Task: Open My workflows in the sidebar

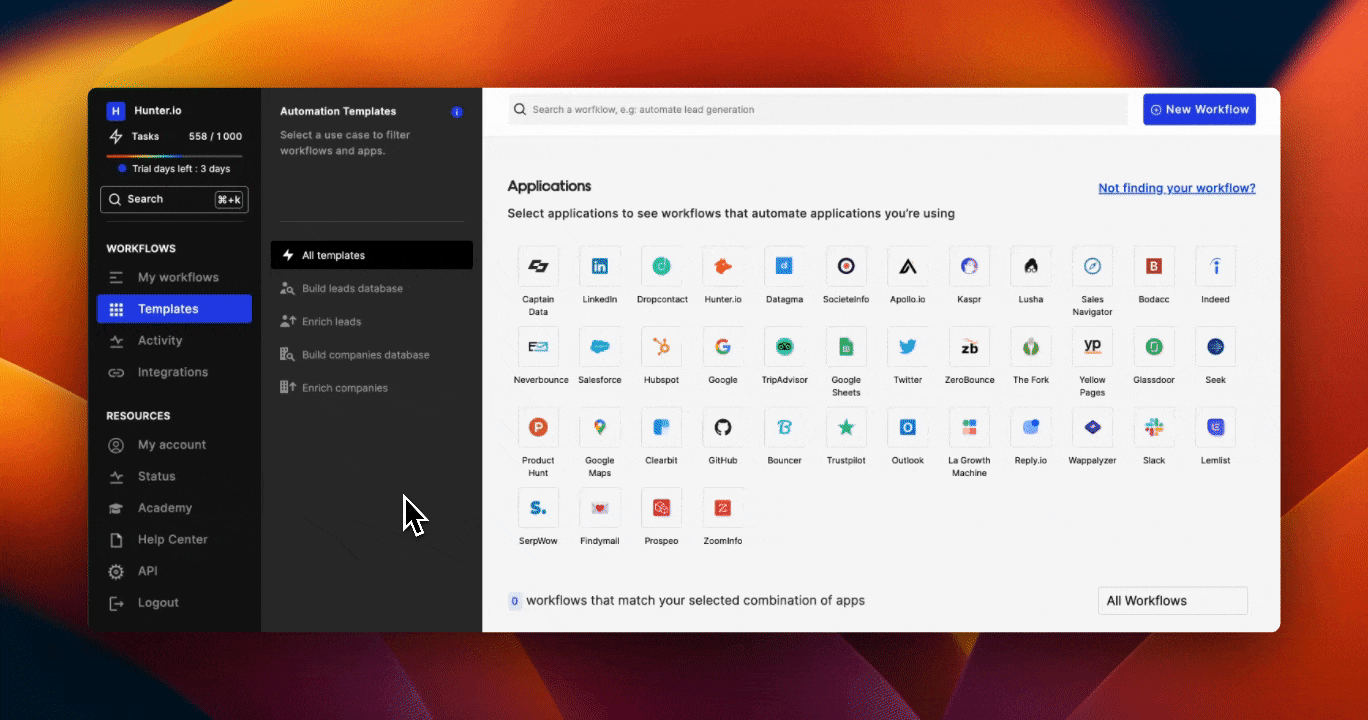Action: 174,278
